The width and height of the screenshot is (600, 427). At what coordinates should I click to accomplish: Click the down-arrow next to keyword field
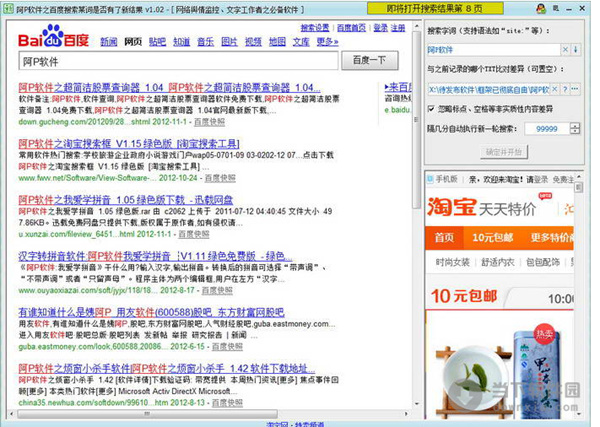click(576, 49)
